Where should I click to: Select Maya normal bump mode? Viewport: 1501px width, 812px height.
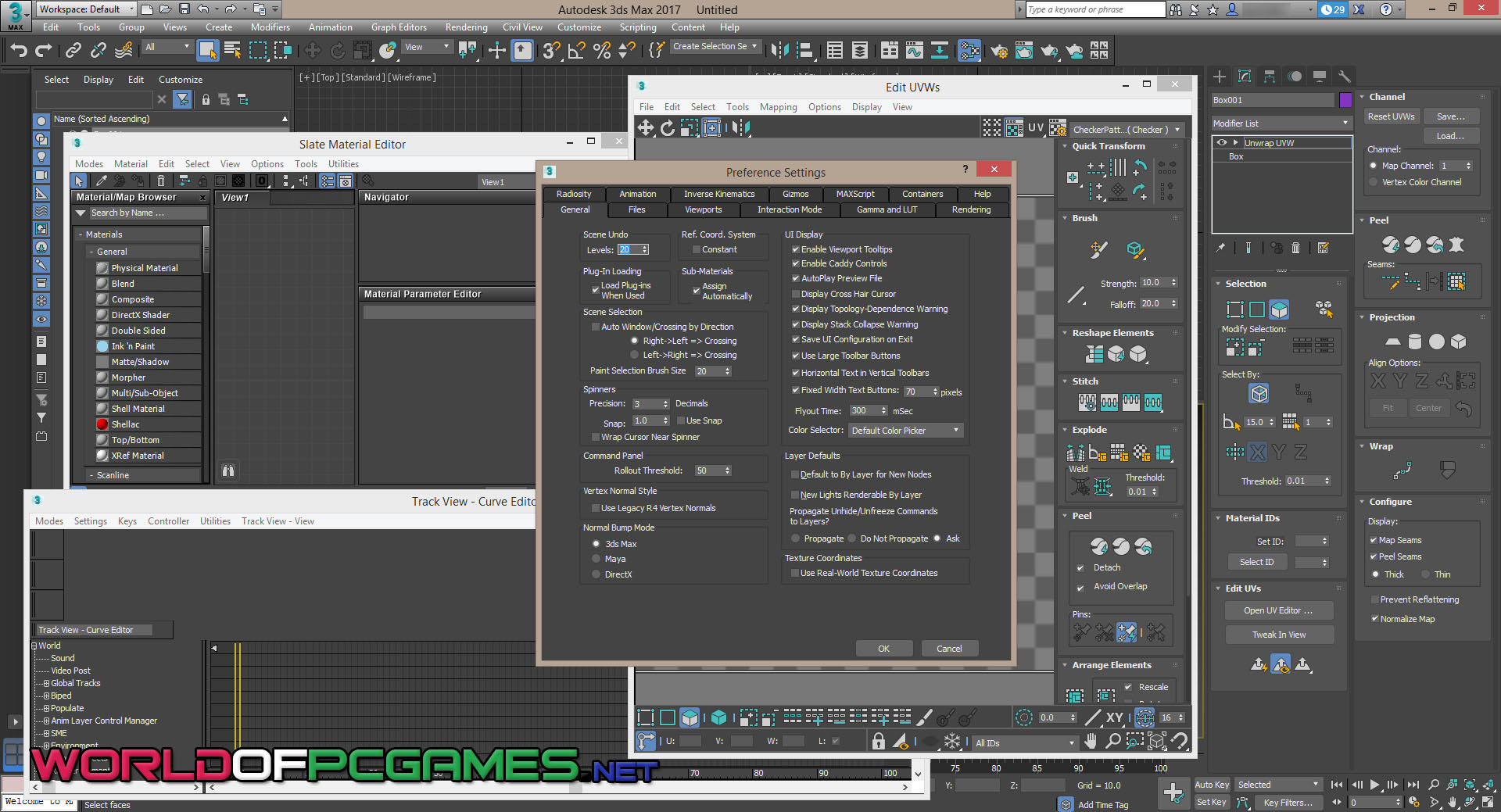(x=596, y=559)
